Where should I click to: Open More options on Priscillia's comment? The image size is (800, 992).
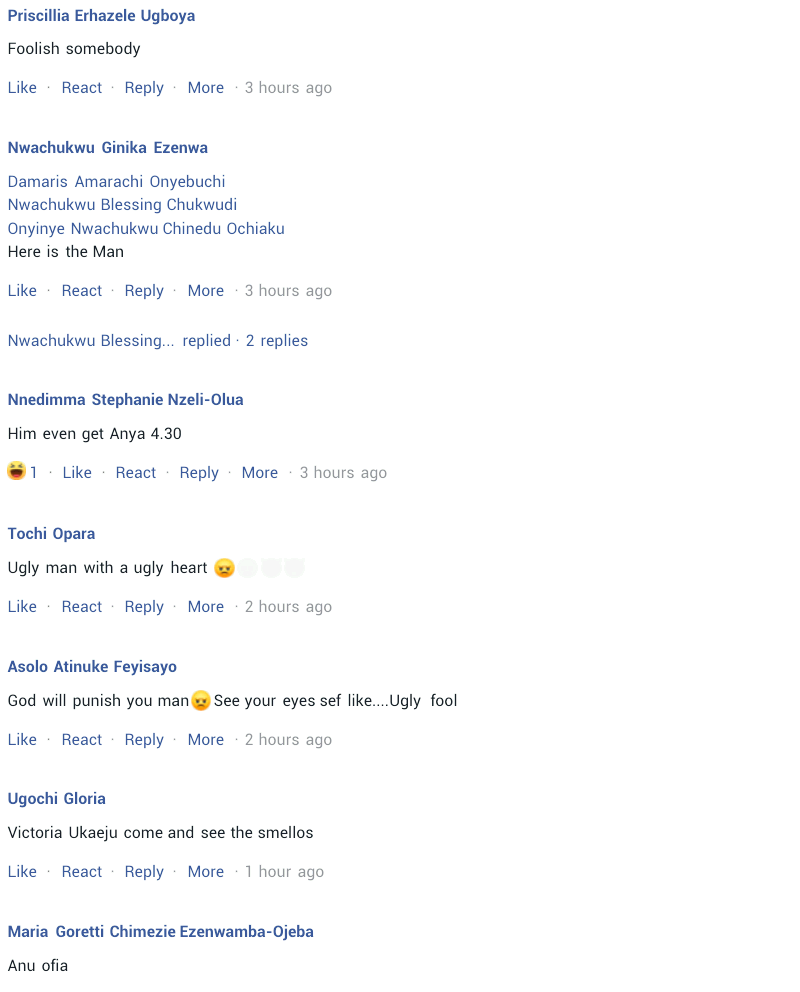(x=206, y=88)
